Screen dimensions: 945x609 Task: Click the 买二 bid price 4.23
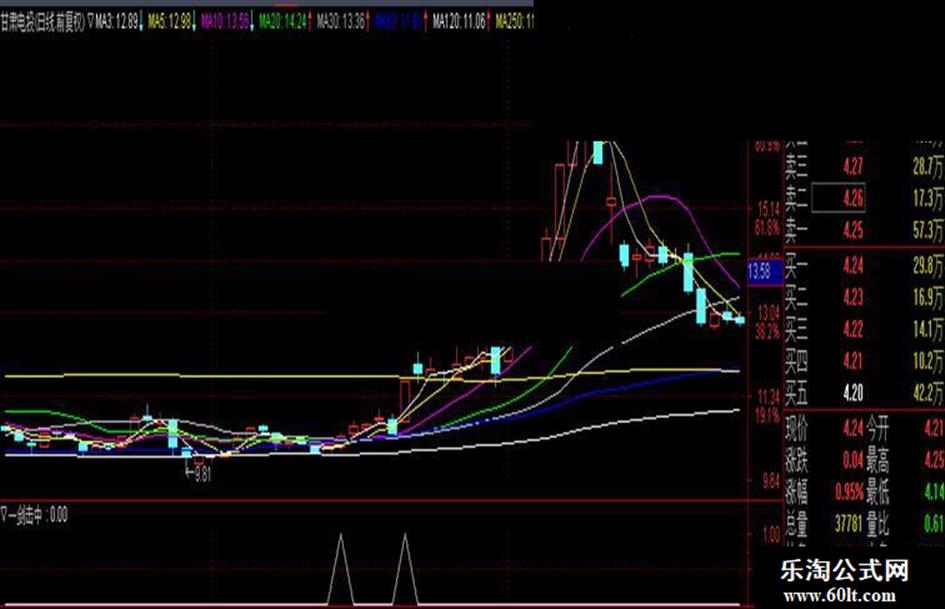(853, 297)
